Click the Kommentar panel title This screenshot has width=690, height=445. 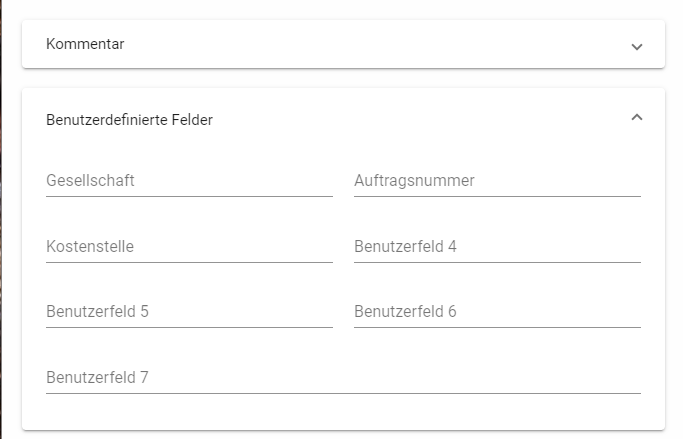point(85,44)
